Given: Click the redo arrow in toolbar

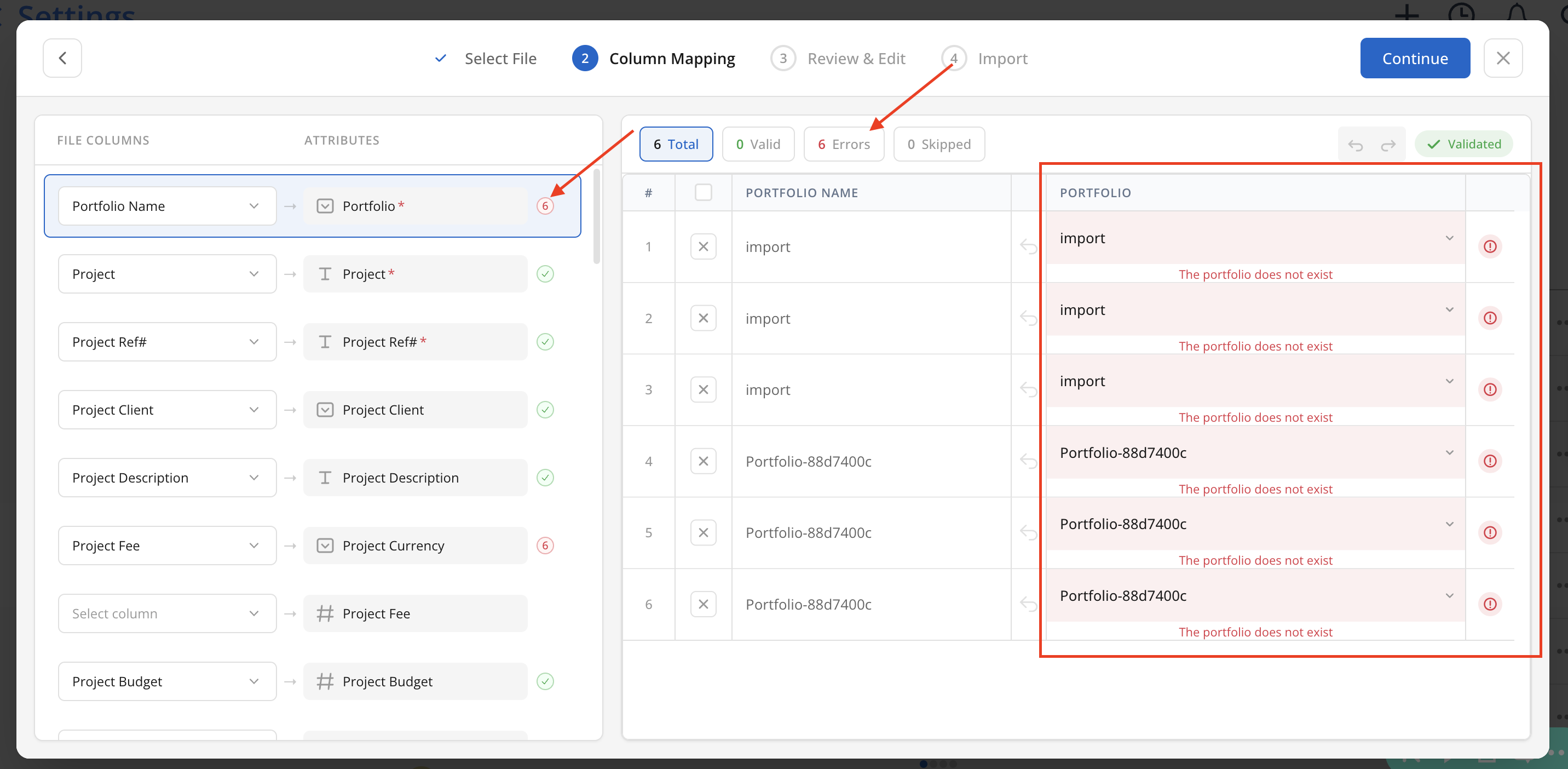Looking at the screenshot, I should (x=1388, y=145).
